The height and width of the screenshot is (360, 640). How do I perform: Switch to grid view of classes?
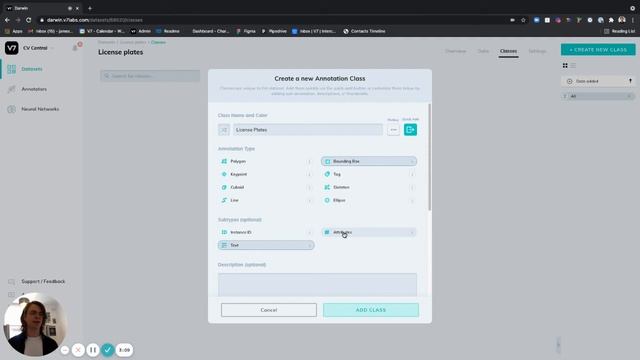click(565, 65)
